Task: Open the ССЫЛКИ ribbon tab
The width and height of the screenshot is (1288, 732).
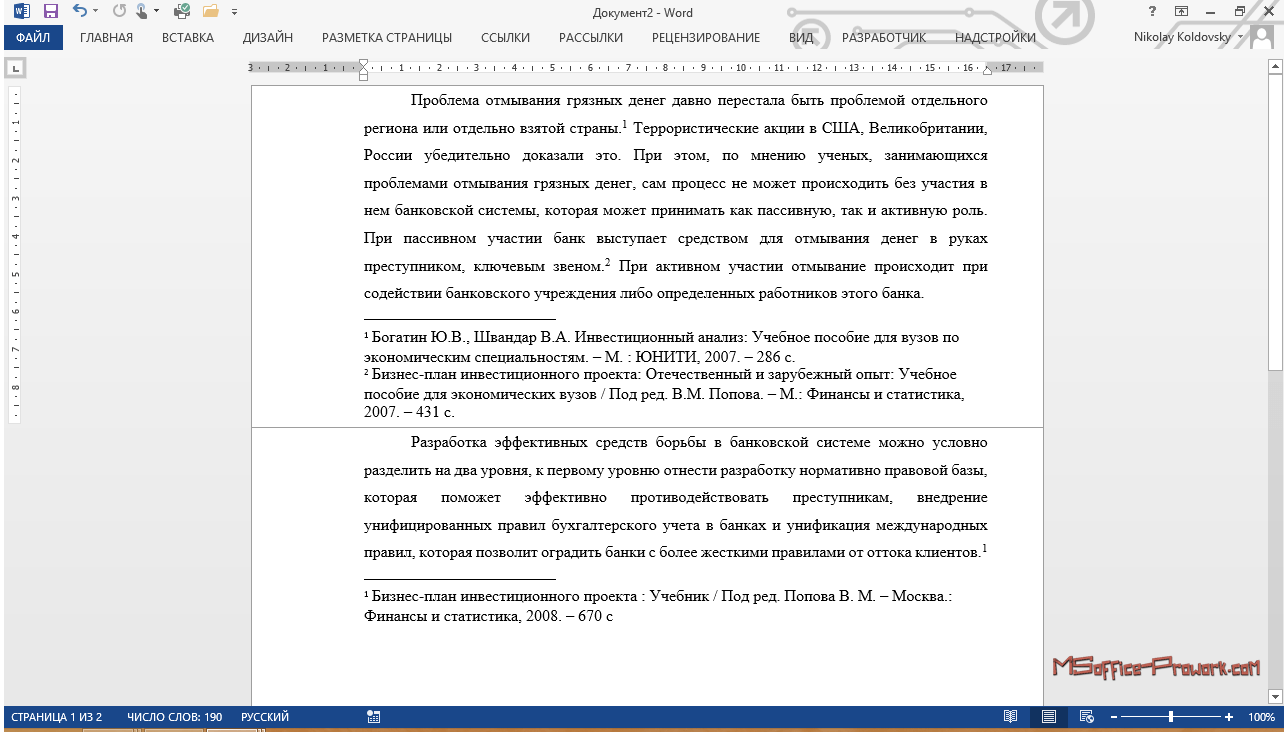Action: [505, 38]
